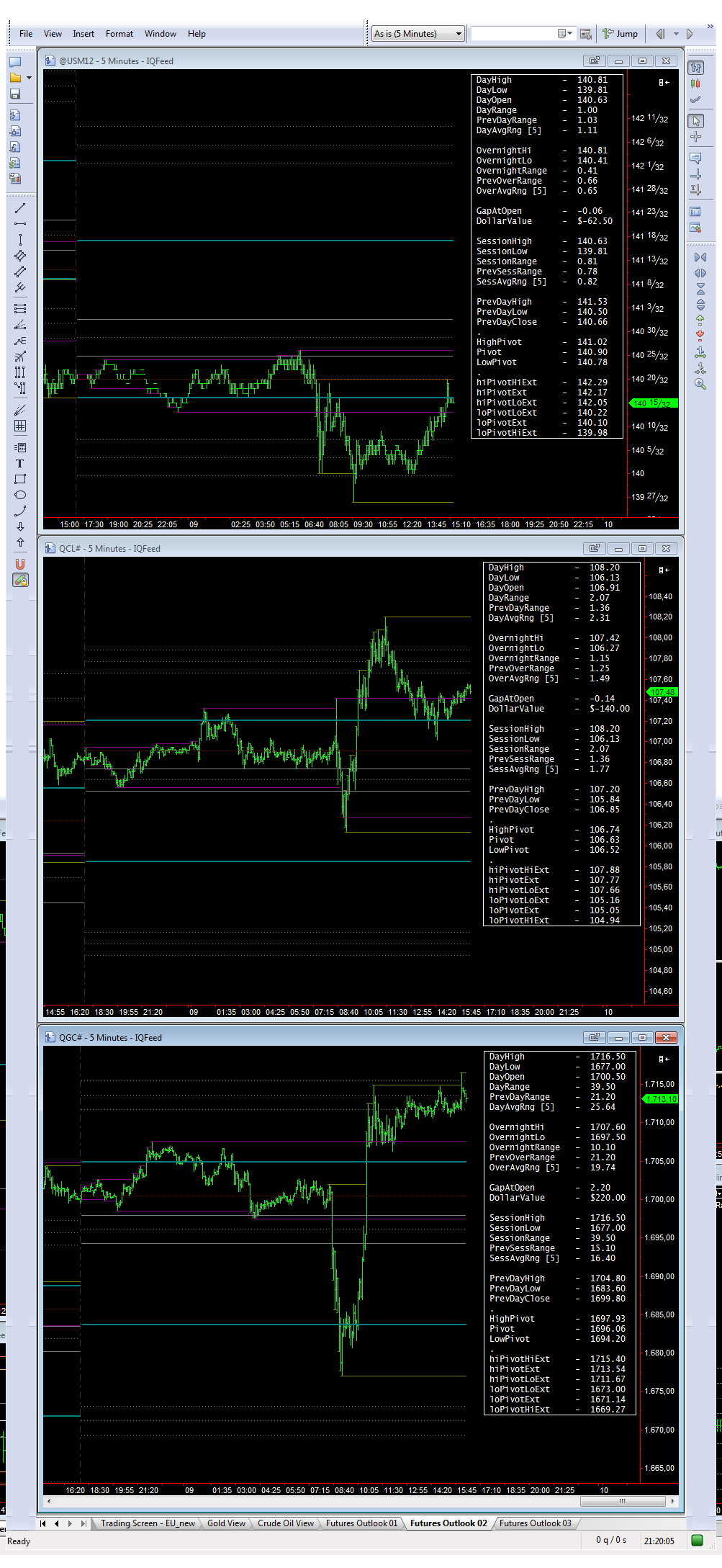This screenshot has width=722, height=1568.
Task: Select the vertical line drawing tool
Action: (19, 240)
